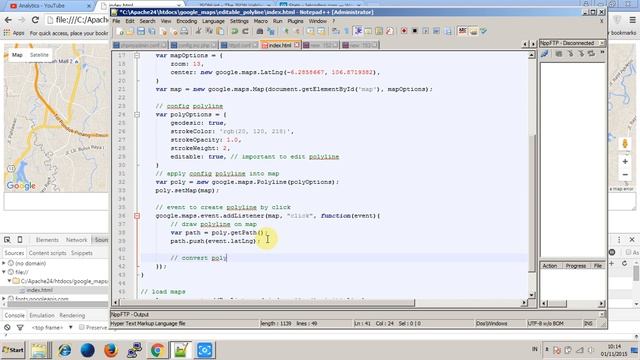Open the Emulation drawer tab
This screenshot has width=640, height=360.
click(42, 316)
